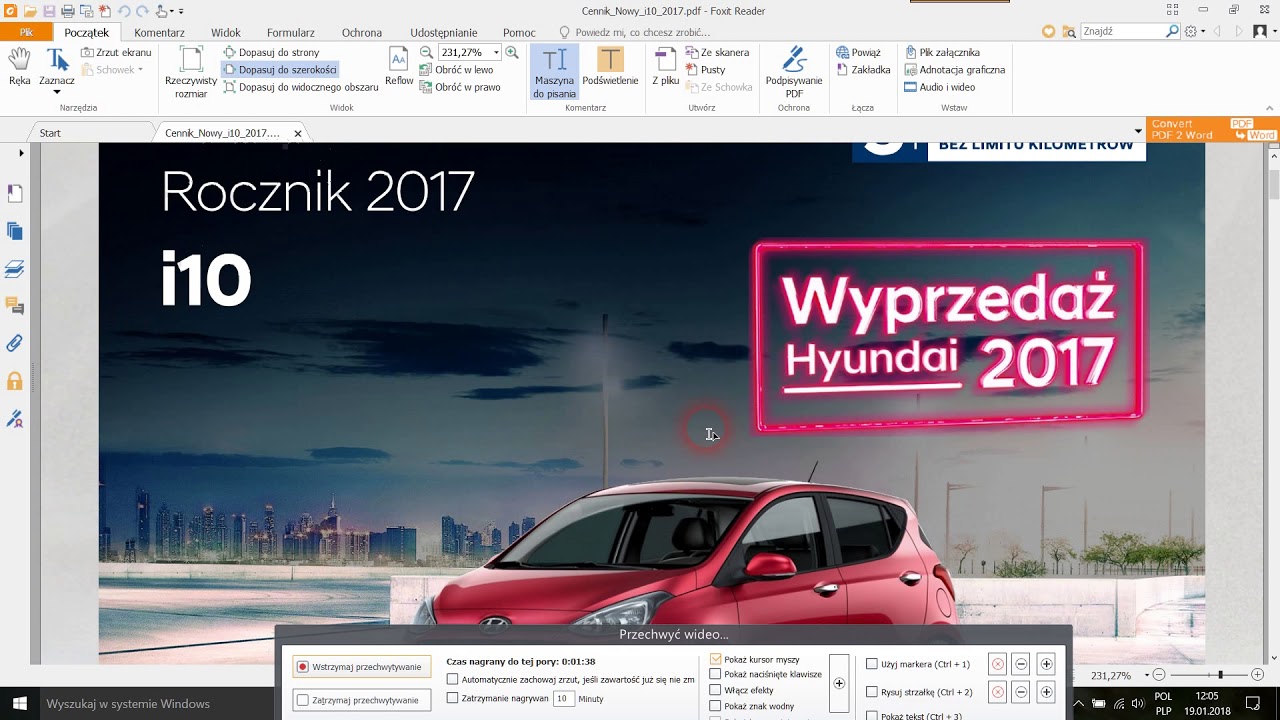Image resolution: width=1280 pixels, height=720 pixels.
Task: Insert a Powiąż link
Action: tap(858, 52)
